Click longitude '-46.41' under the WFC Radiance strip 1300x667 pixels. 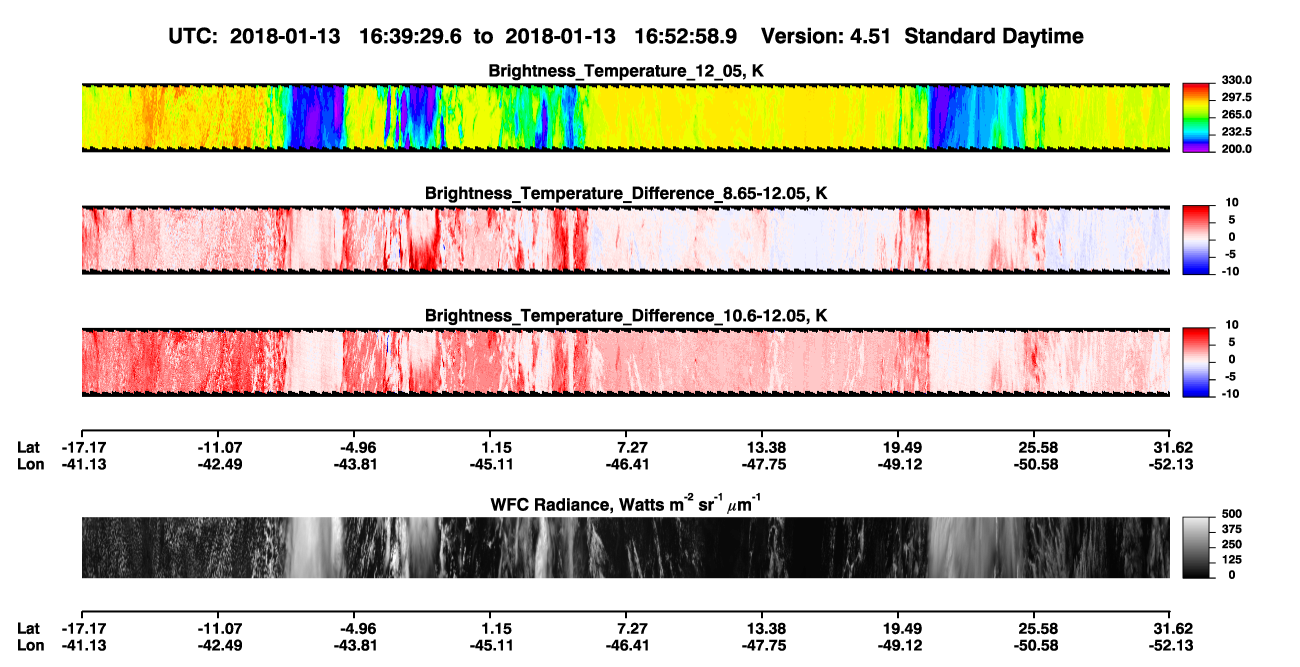[x=626, y=646]
